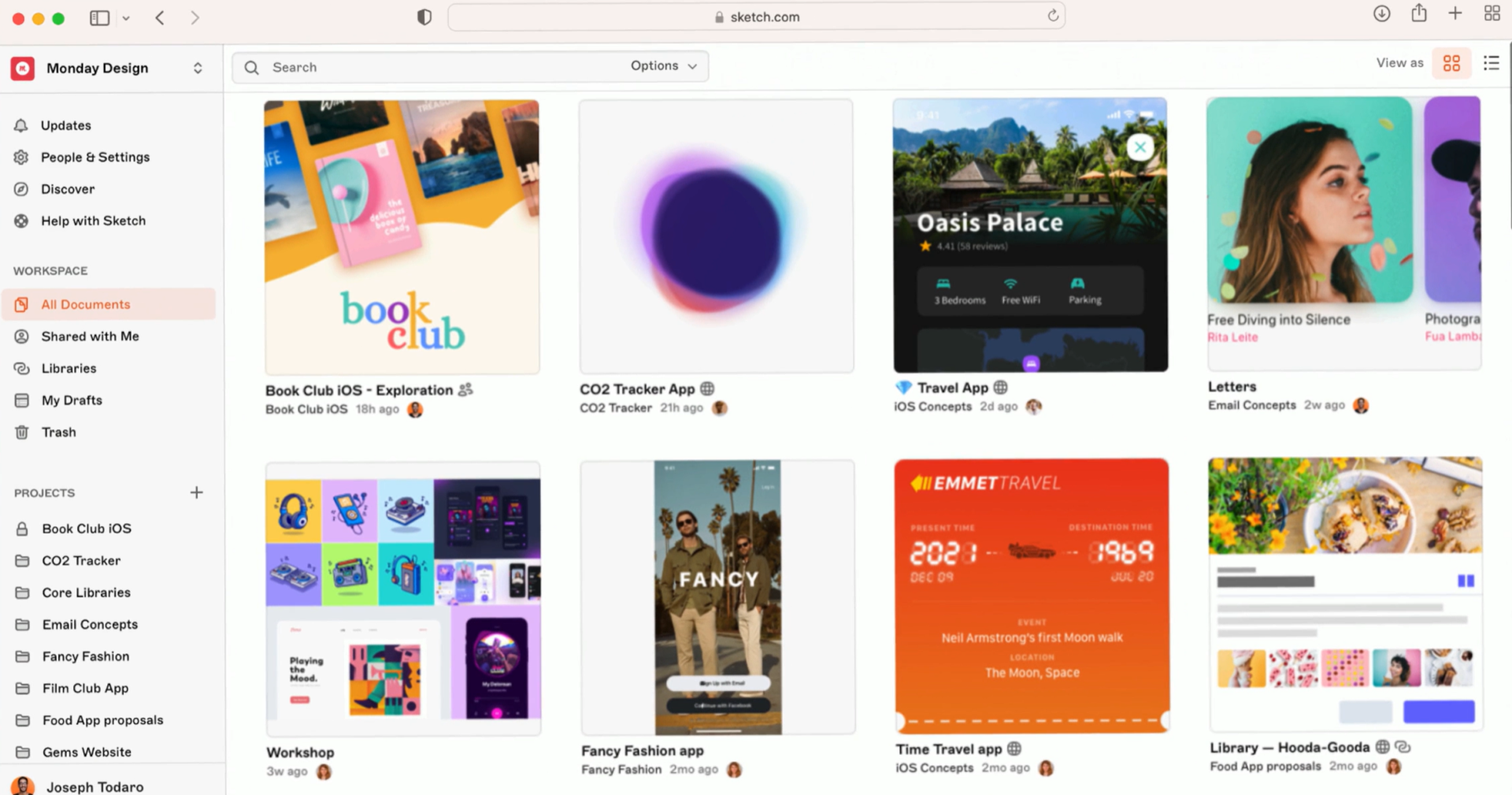The height and width of the screenshot is (795, 1512).
Task: Switch to list view
Action: click(x=1491, y=63)
